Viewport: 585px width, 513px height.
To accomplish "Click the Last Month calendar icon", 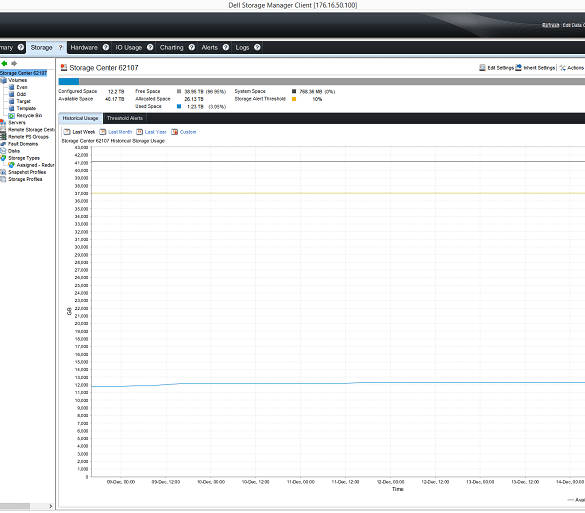I will [x=103, y=132].
